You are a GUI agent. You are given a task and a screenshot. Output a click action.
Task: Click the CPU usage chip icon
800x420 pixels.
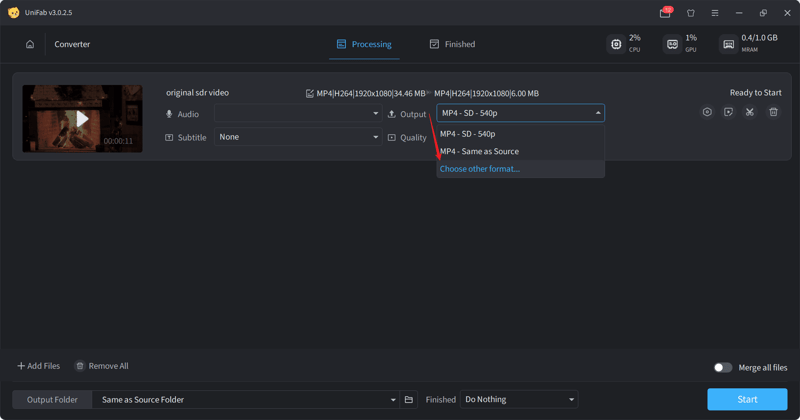pyautogui.click(x=616, y=44)
